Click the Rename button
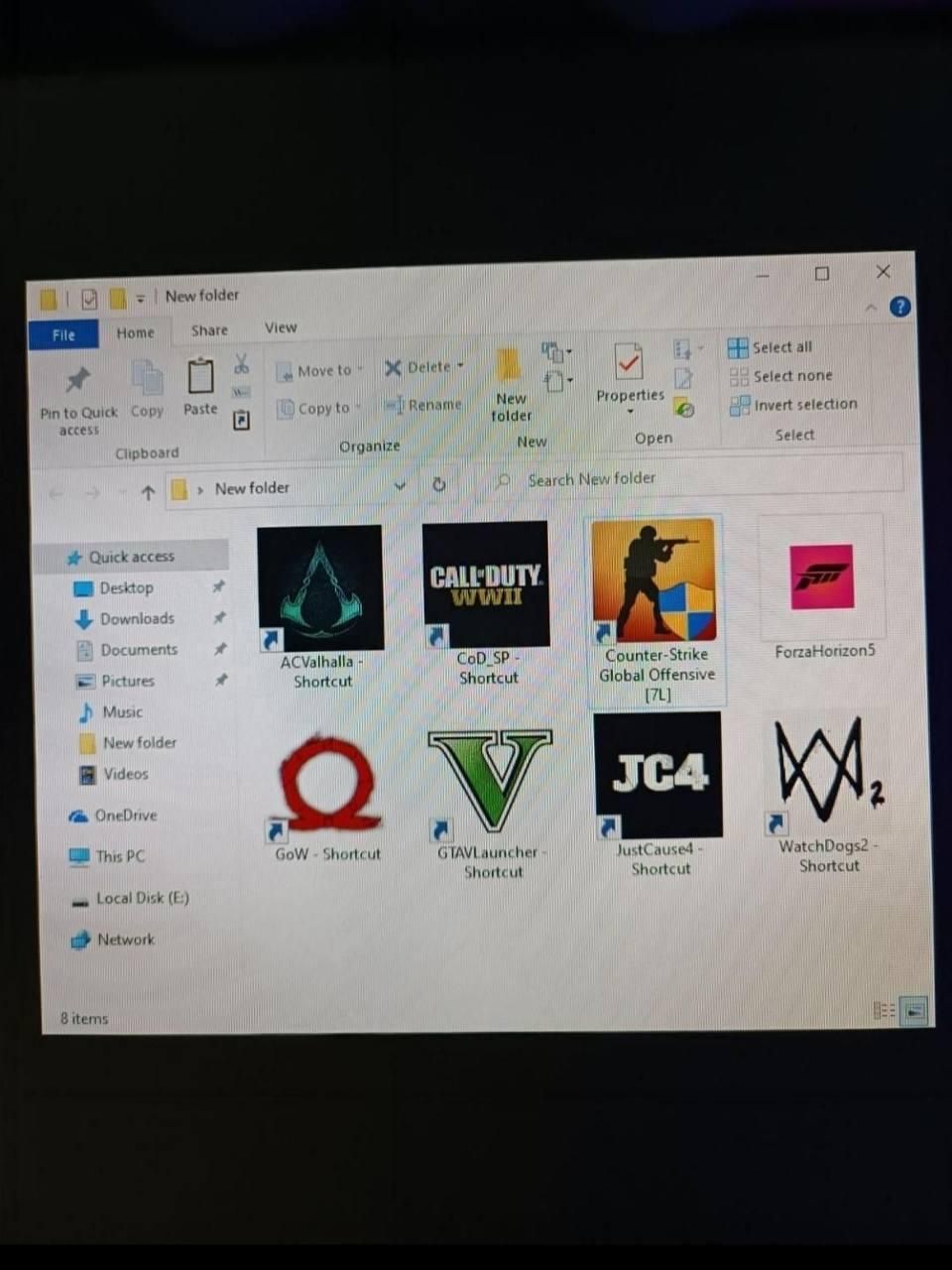952x1270 pixels. pos(423,405)
